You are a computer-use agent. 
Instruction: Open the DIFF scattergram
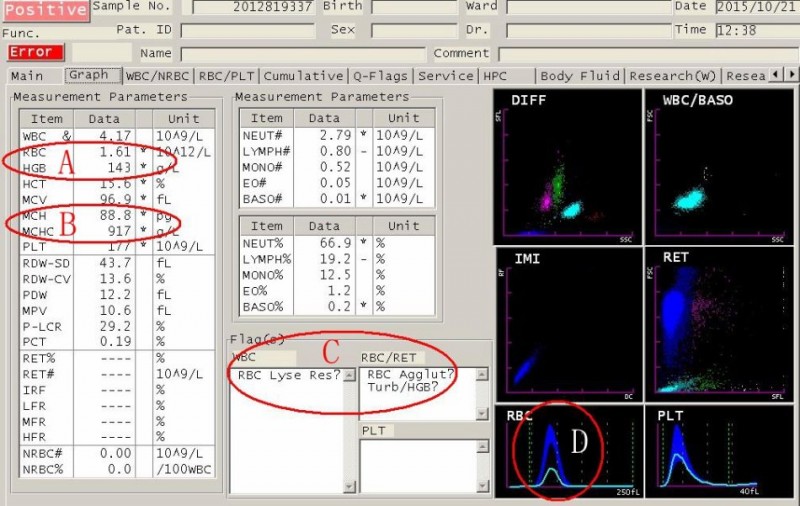click(x=568, y=167)
